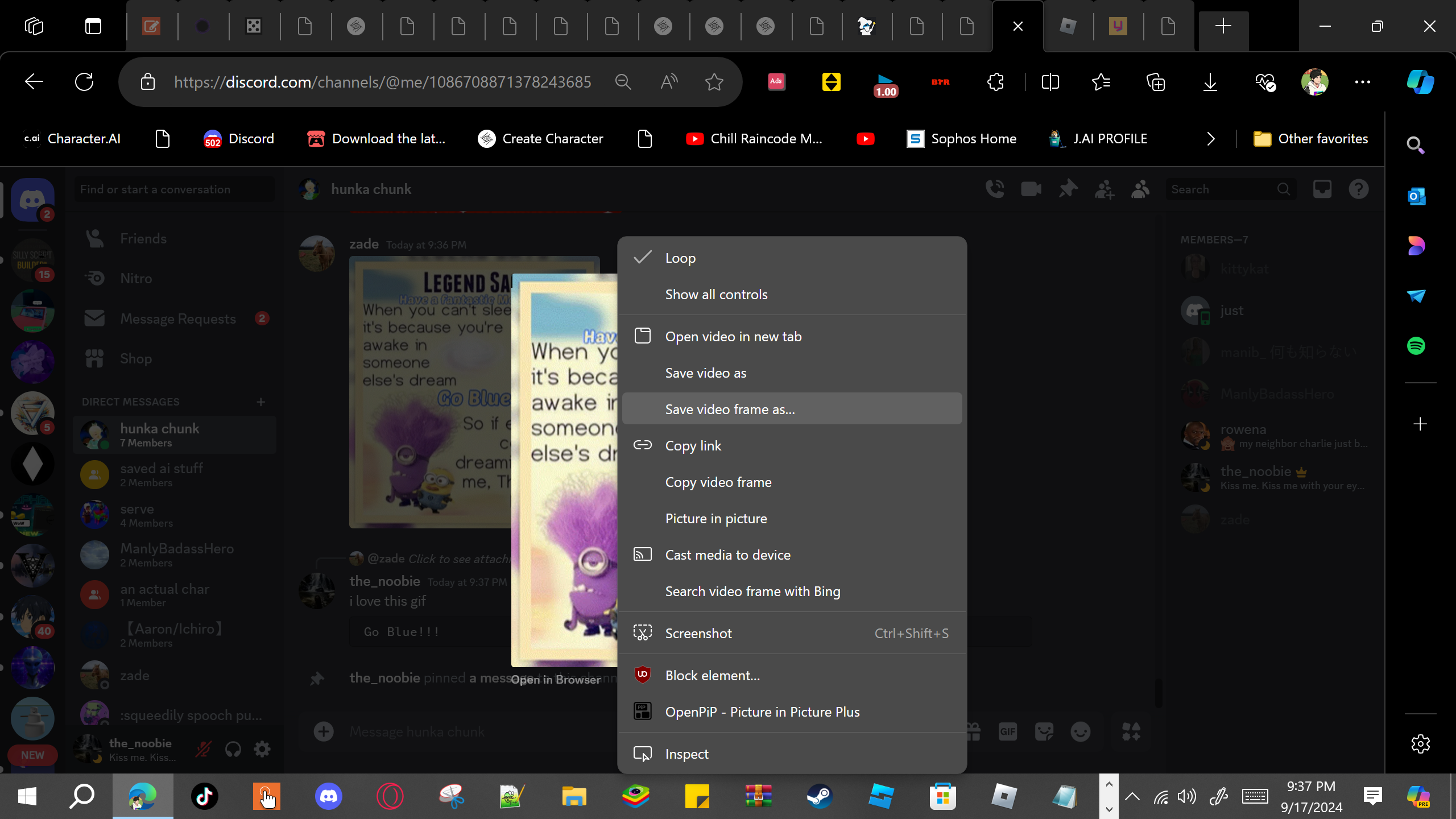Show hidden system tray icons
1456x819 pixels.
click(x=1132, y=796)
